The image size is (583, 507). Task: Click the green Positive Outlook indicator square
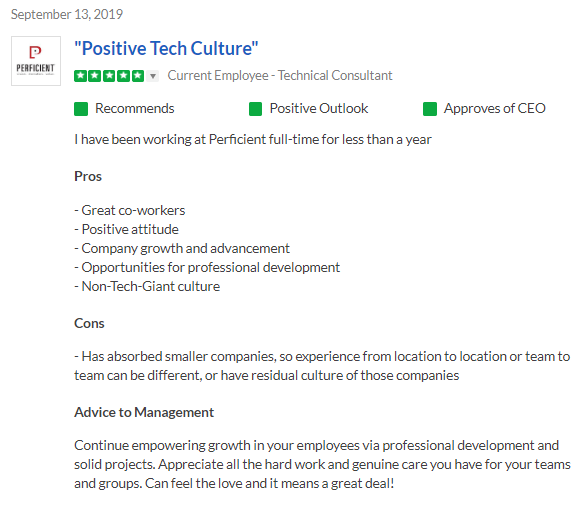(x=255, y=109)
